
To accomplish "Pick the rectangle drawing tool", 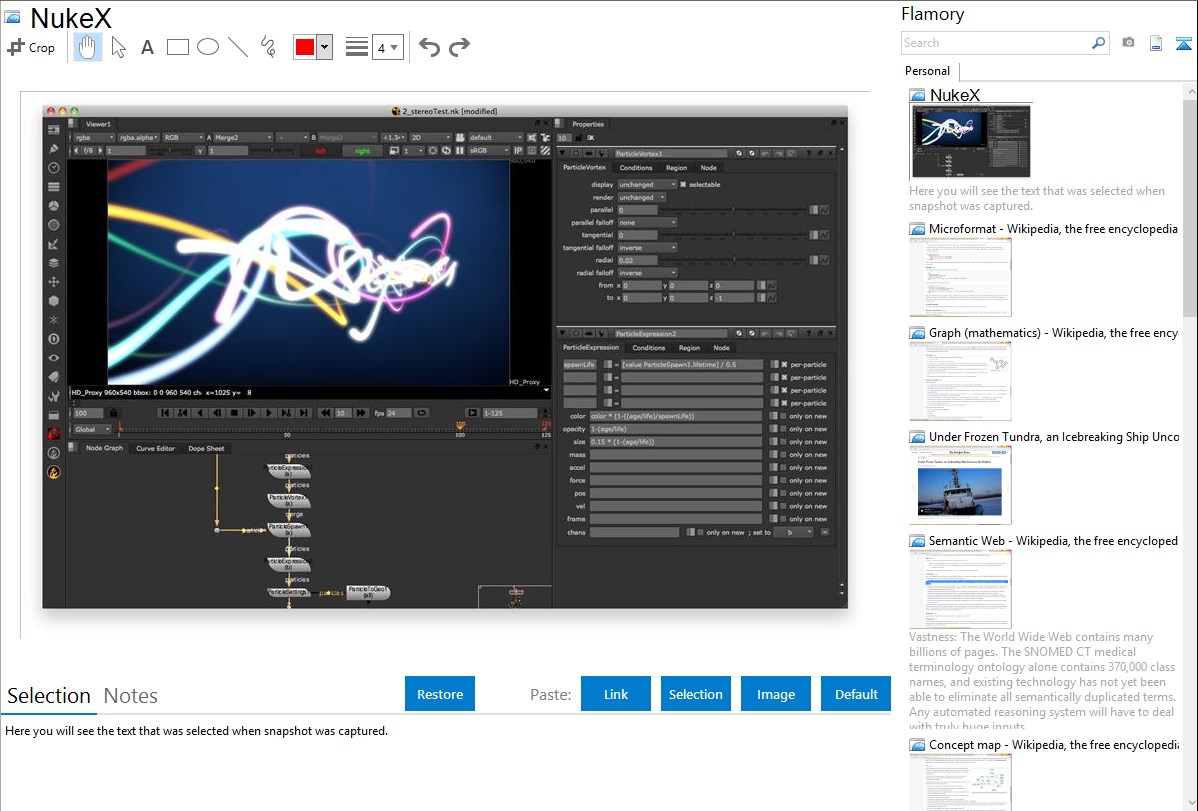I will coord(177,47).
